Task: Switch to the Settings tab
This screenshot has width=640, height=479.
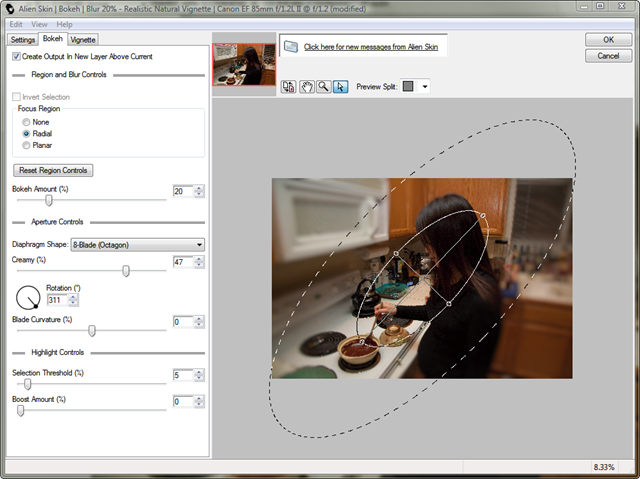Action: [x=22, y=39]
